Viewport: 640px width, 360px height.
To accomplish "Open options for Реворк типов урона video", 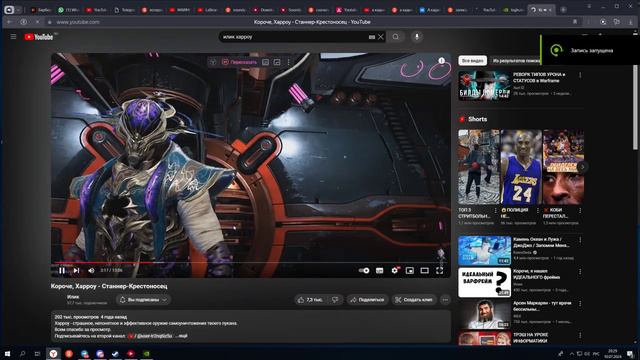I will (x=580, y=75).
